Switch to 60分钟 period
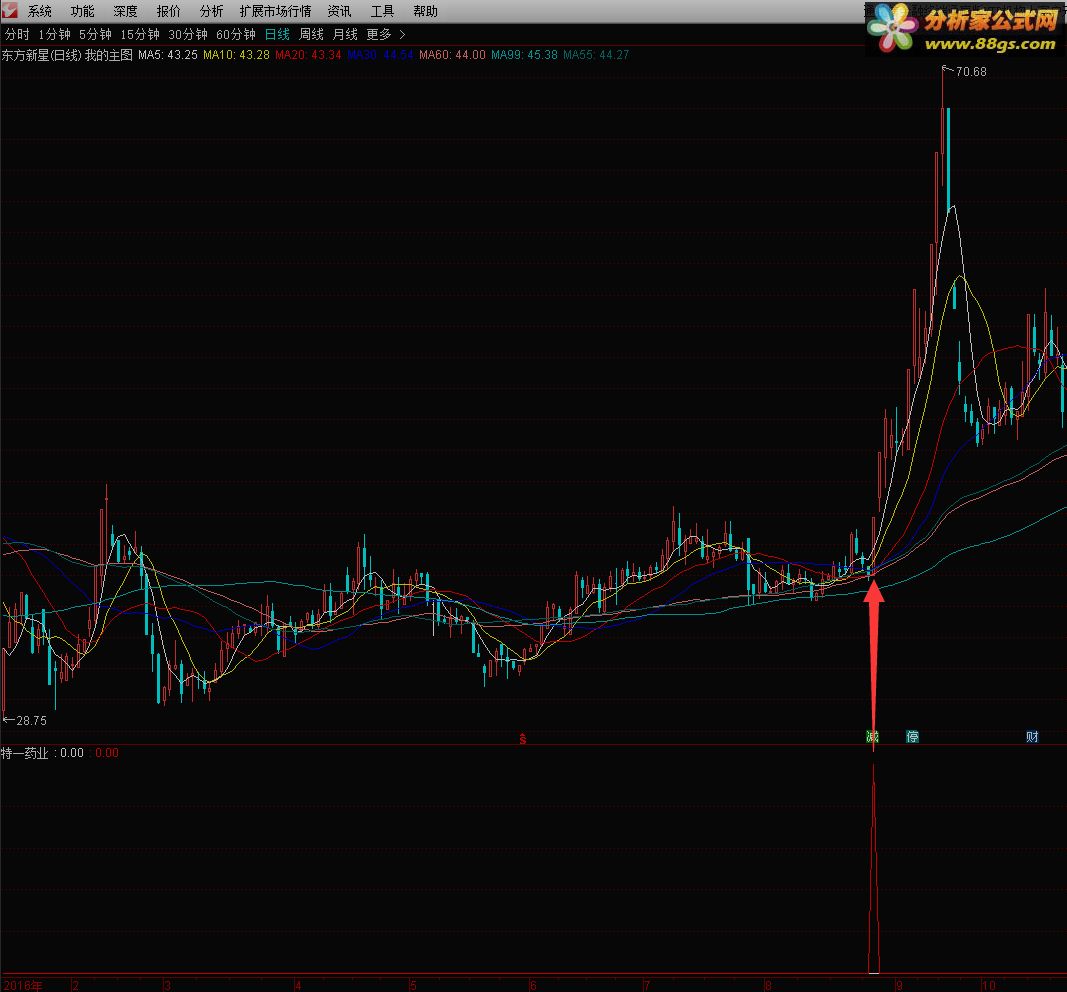 235,34
